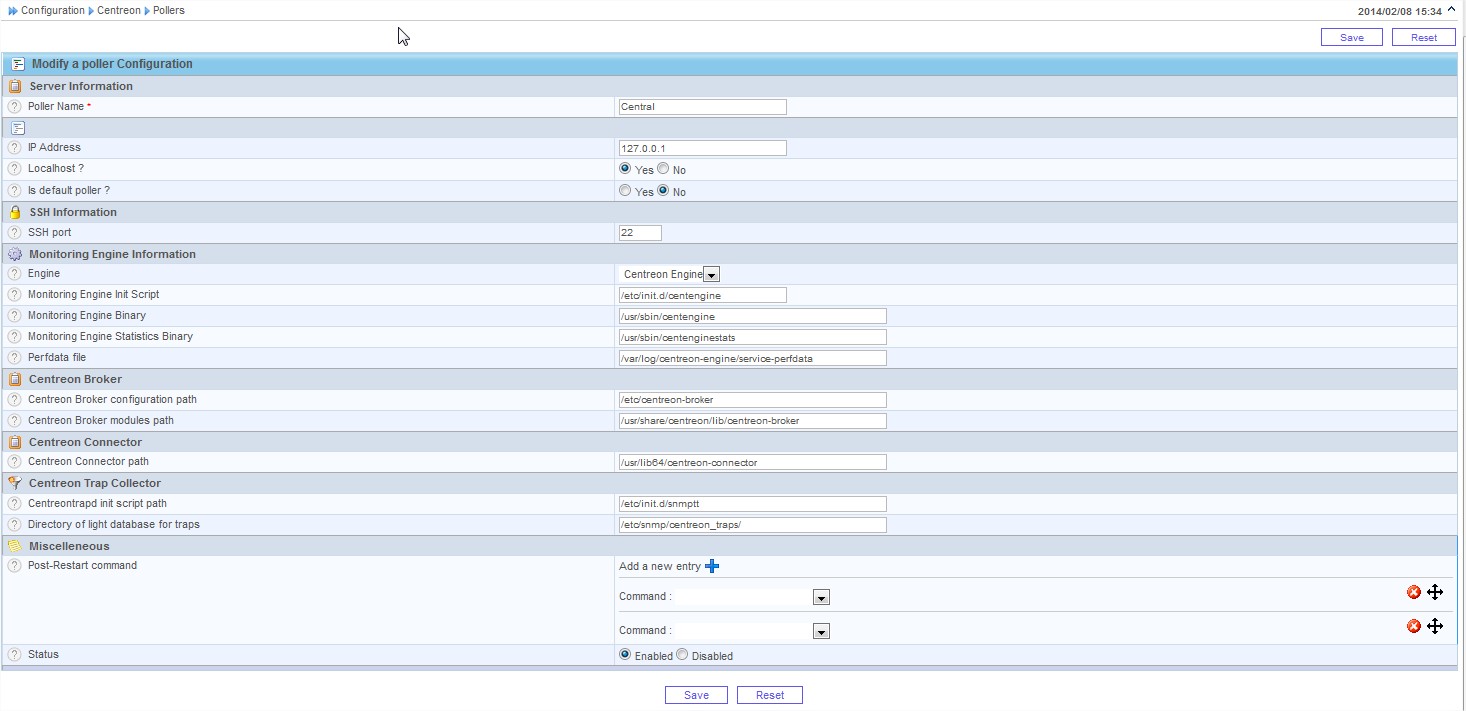This screenshot has width=1466, height=711.
Task: Click the /etc/init.d/centengine init script field
Action: coord(703,295)
